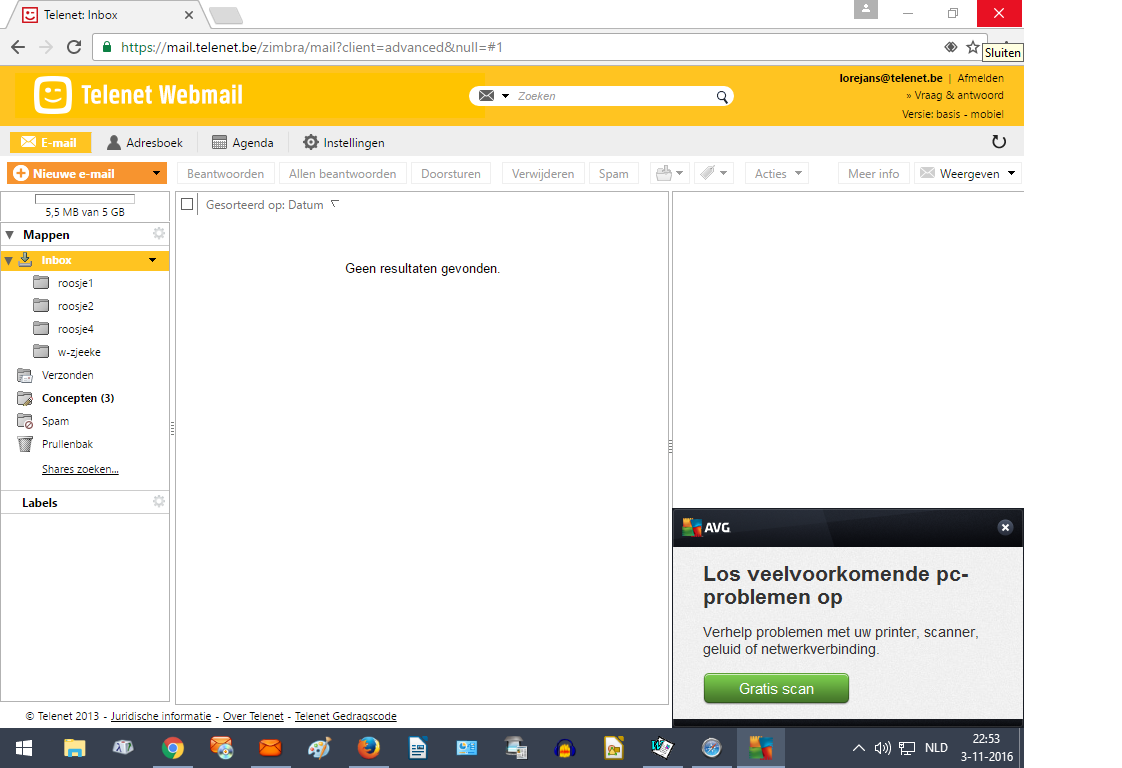This screenshot has height=768, width=1122.
Task: Click the Afmelden logout link
Action: click(x=980, y=78)
